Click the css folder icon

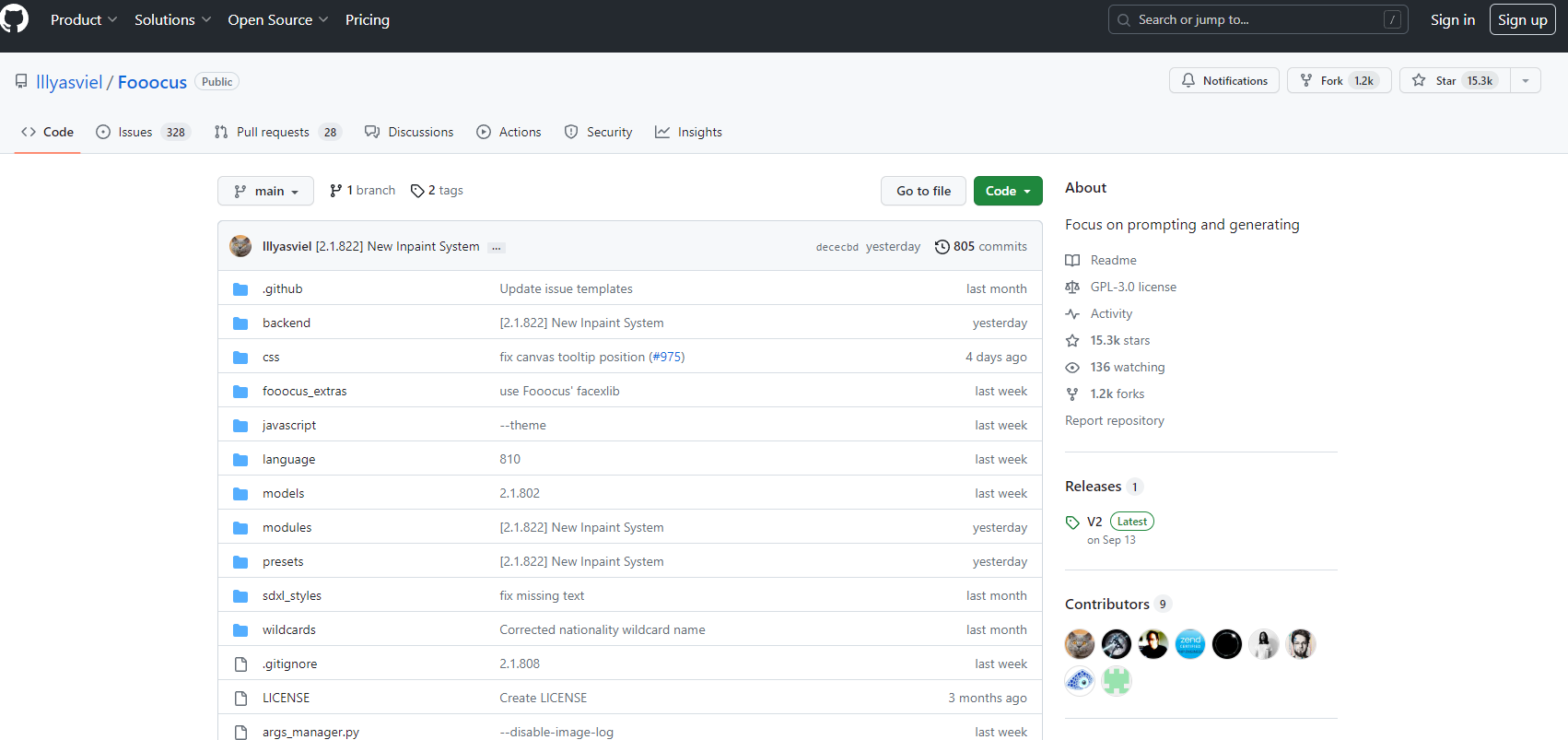tap(240, 358)
